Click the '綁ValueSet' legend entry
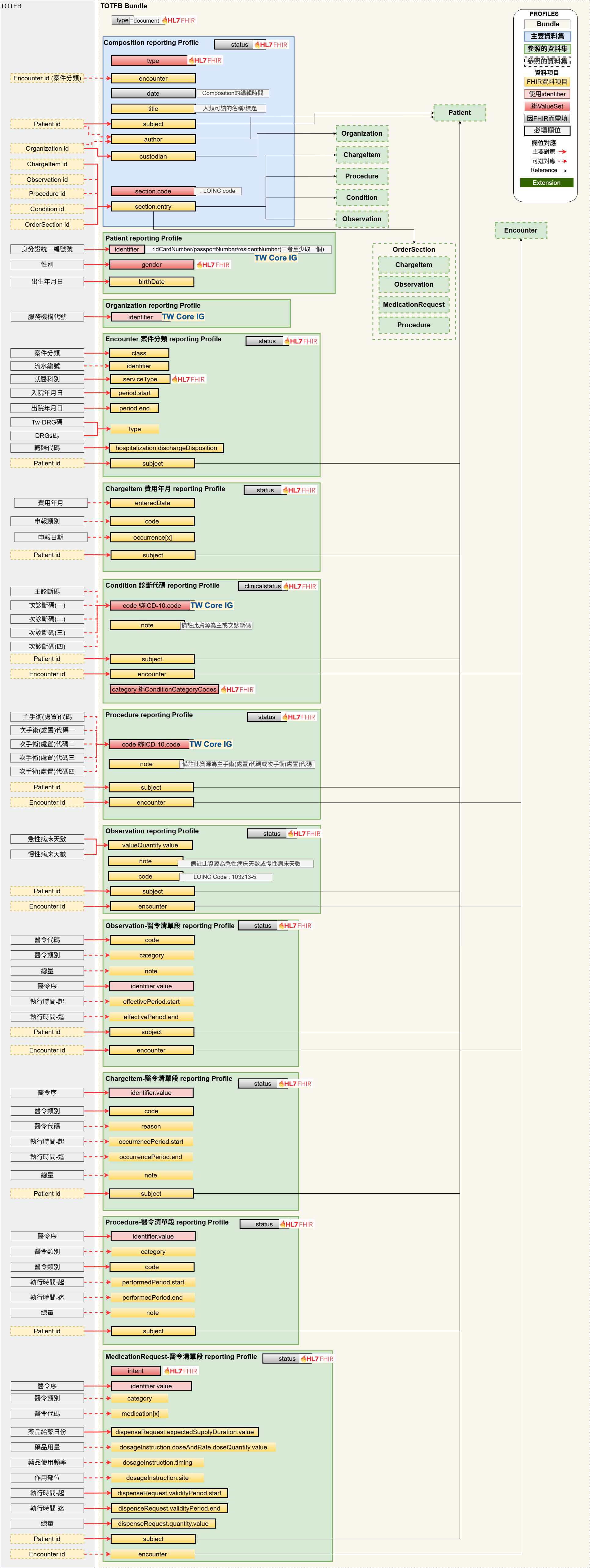590x1568 pixels. pyautogui.click(x=548, y=106)
